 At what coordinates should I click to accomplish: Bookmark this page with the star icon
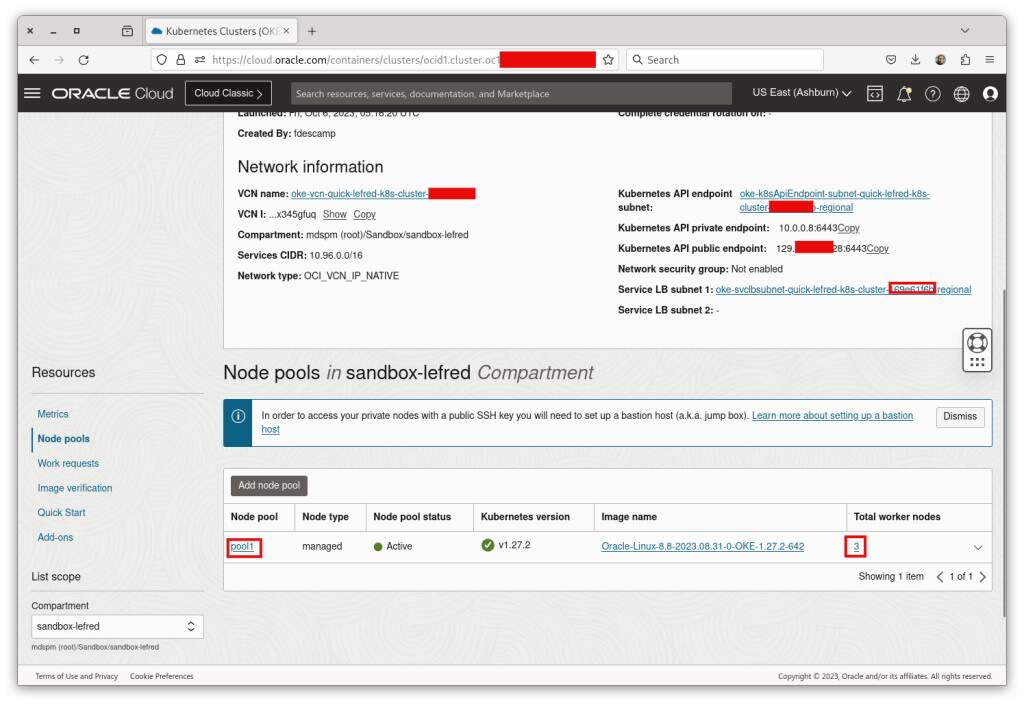pos(608,60)
